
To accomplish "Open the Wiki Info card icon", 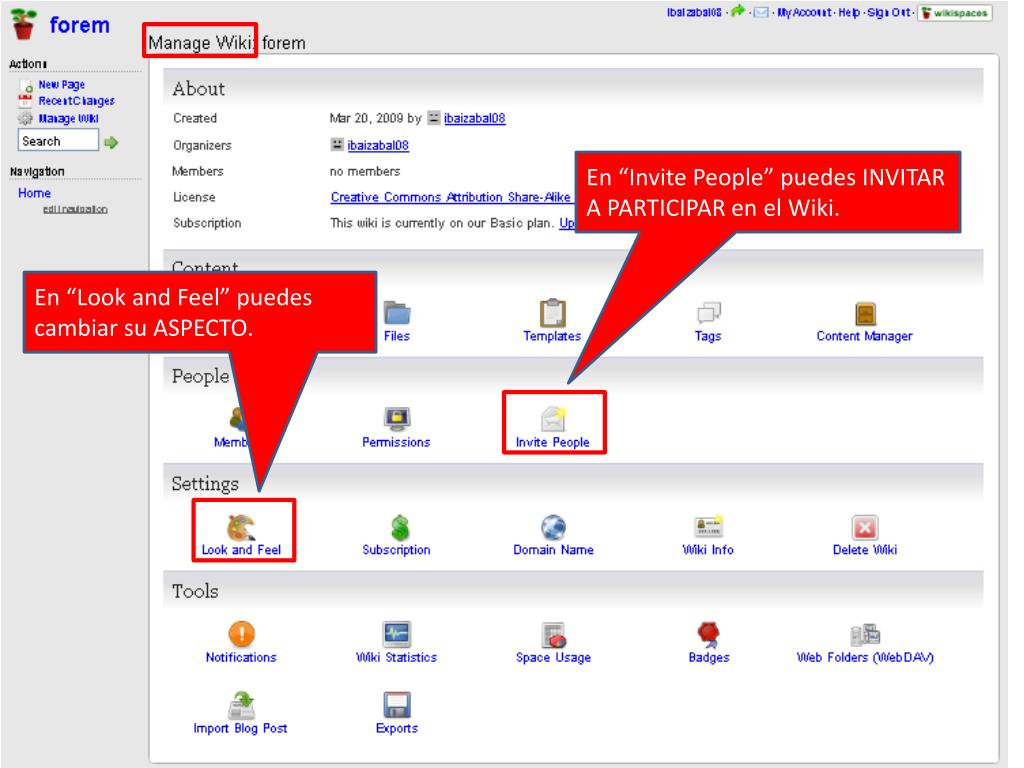I will pos(708,526).
